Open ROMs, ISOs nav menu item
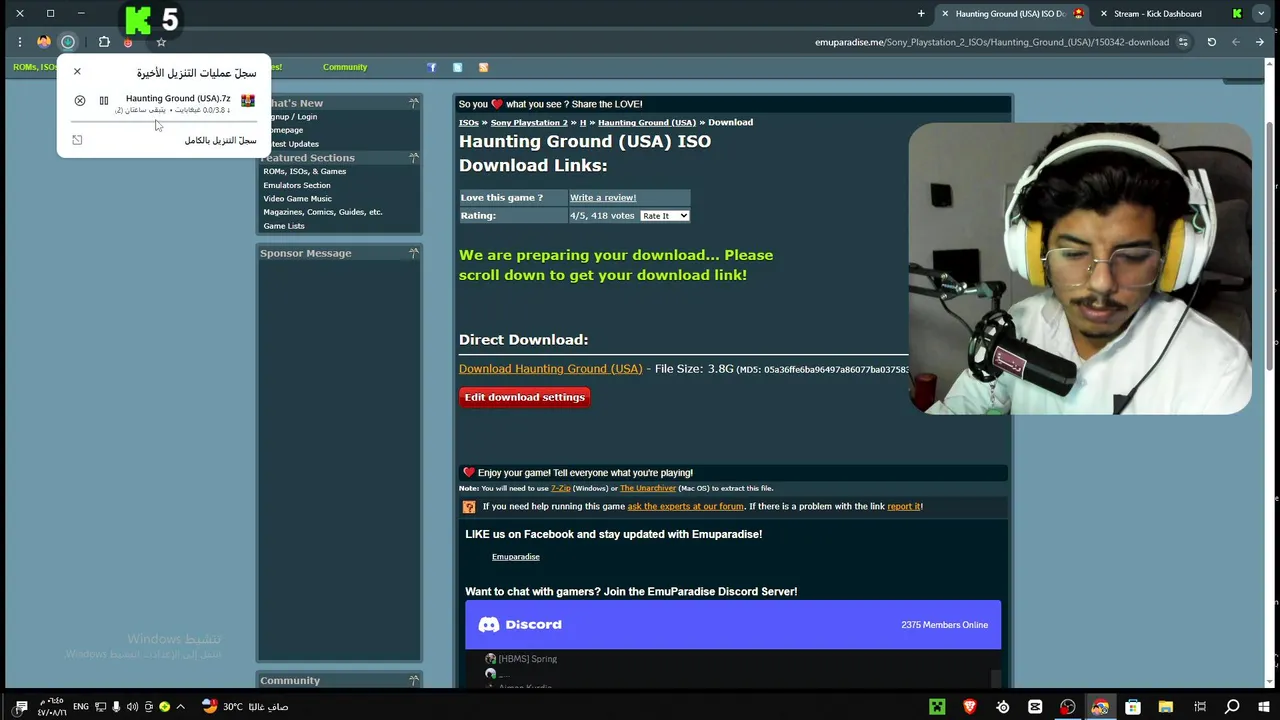The image size is (1280, 720). [35, 67]
